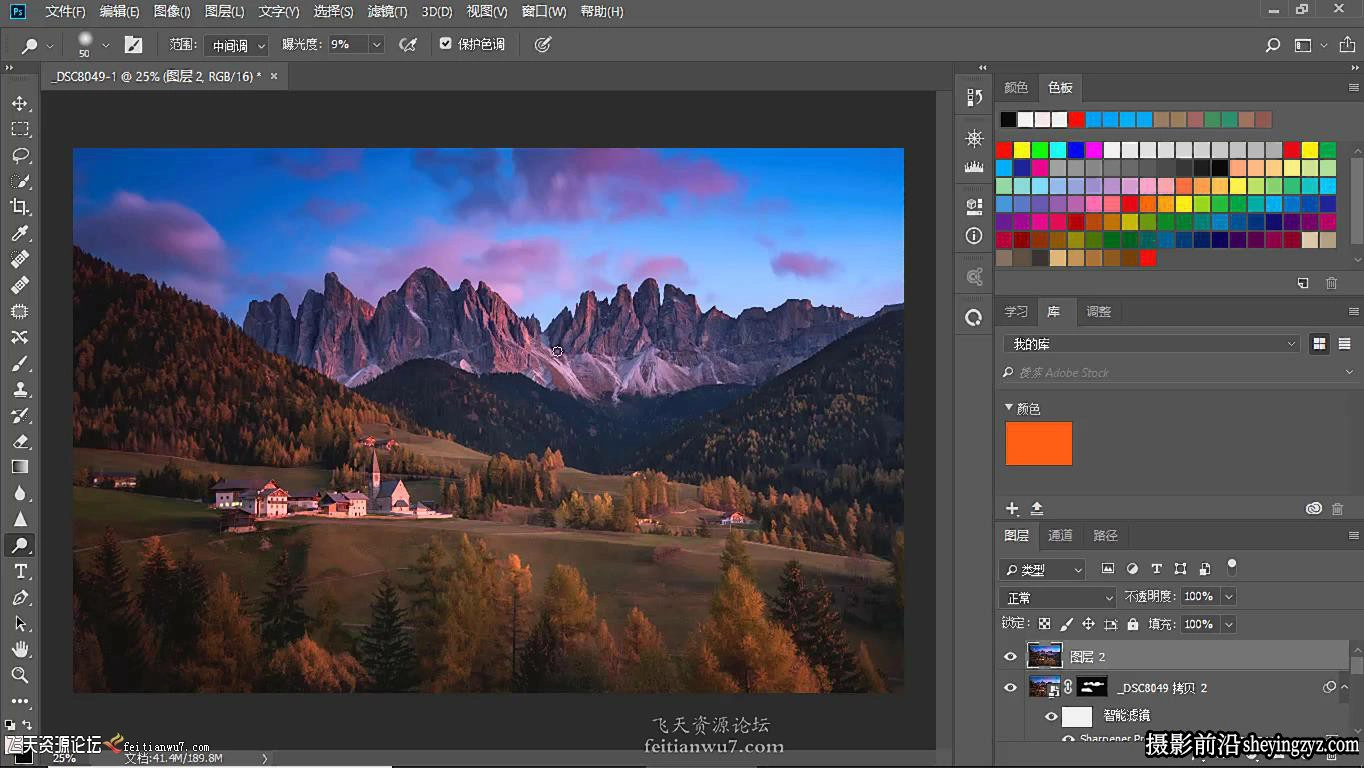Viewport: 1364px width, 768px height.
Task: Click the lock all icon in Layers
Action: click(x=1132, y=624)
